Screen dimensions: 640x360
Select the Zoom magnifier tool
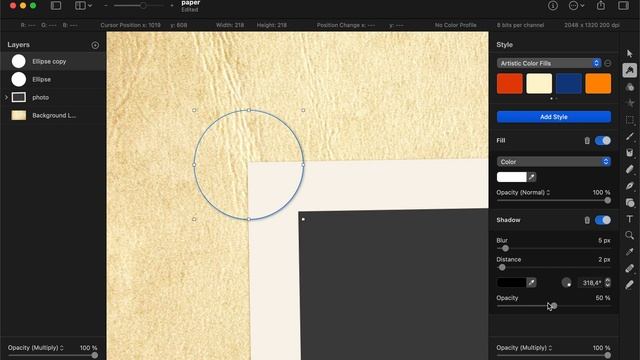tap(629, 236)
